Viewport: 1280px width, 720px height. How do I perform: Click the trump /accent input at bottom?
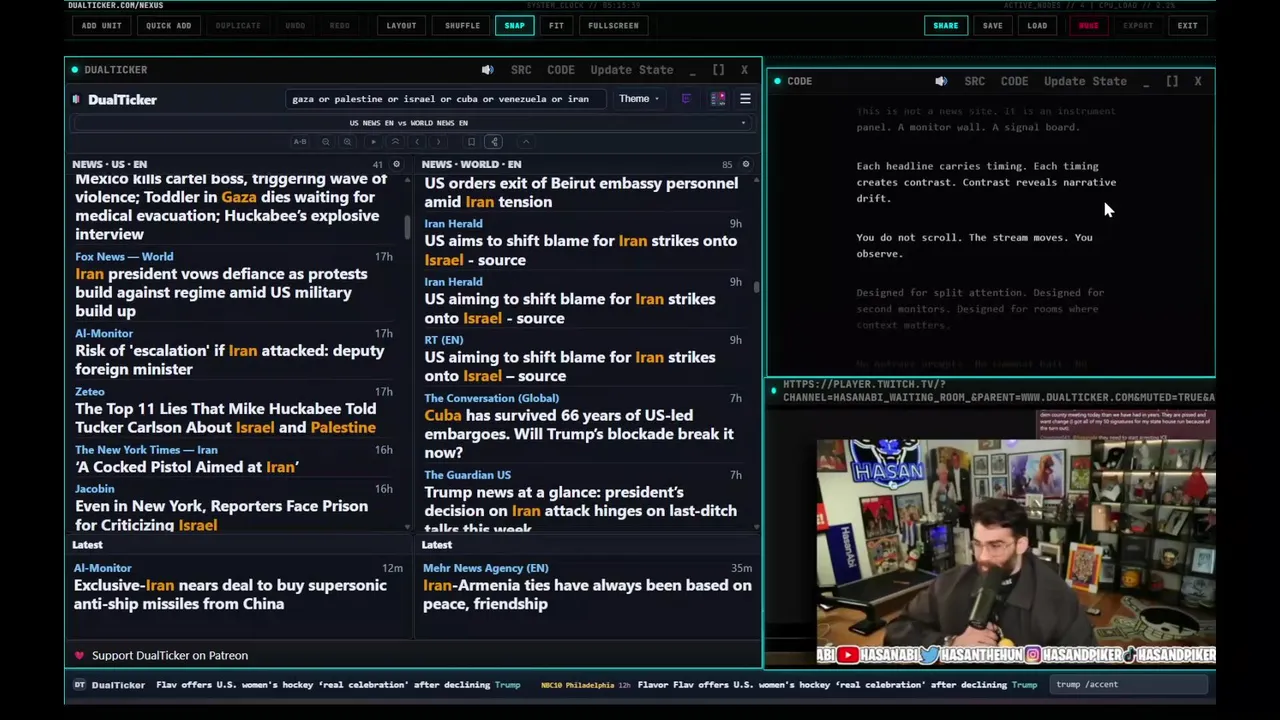pos(1130,685)
